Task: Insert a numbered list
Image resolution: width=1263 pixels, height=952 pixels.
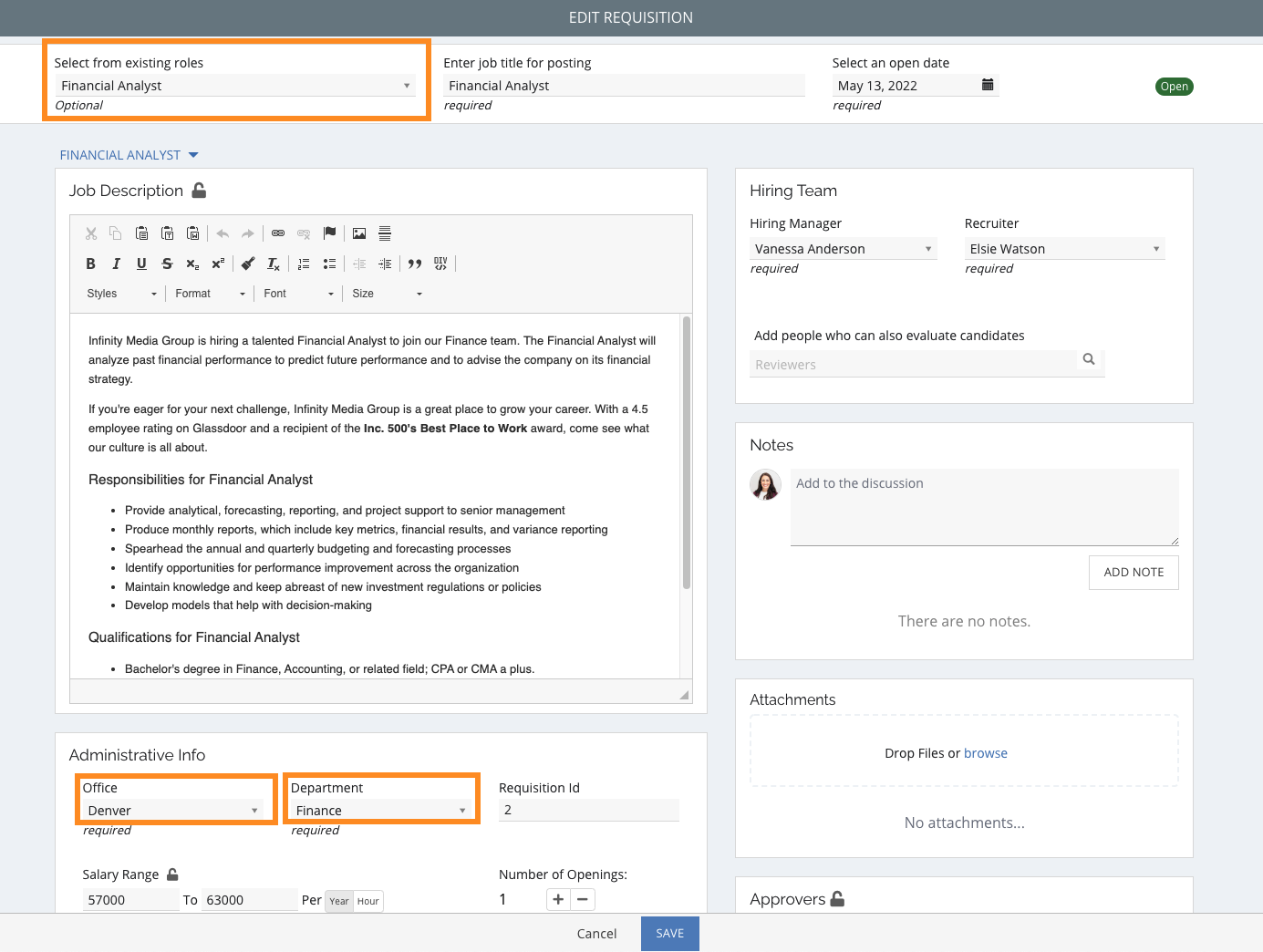Action: 304,264
